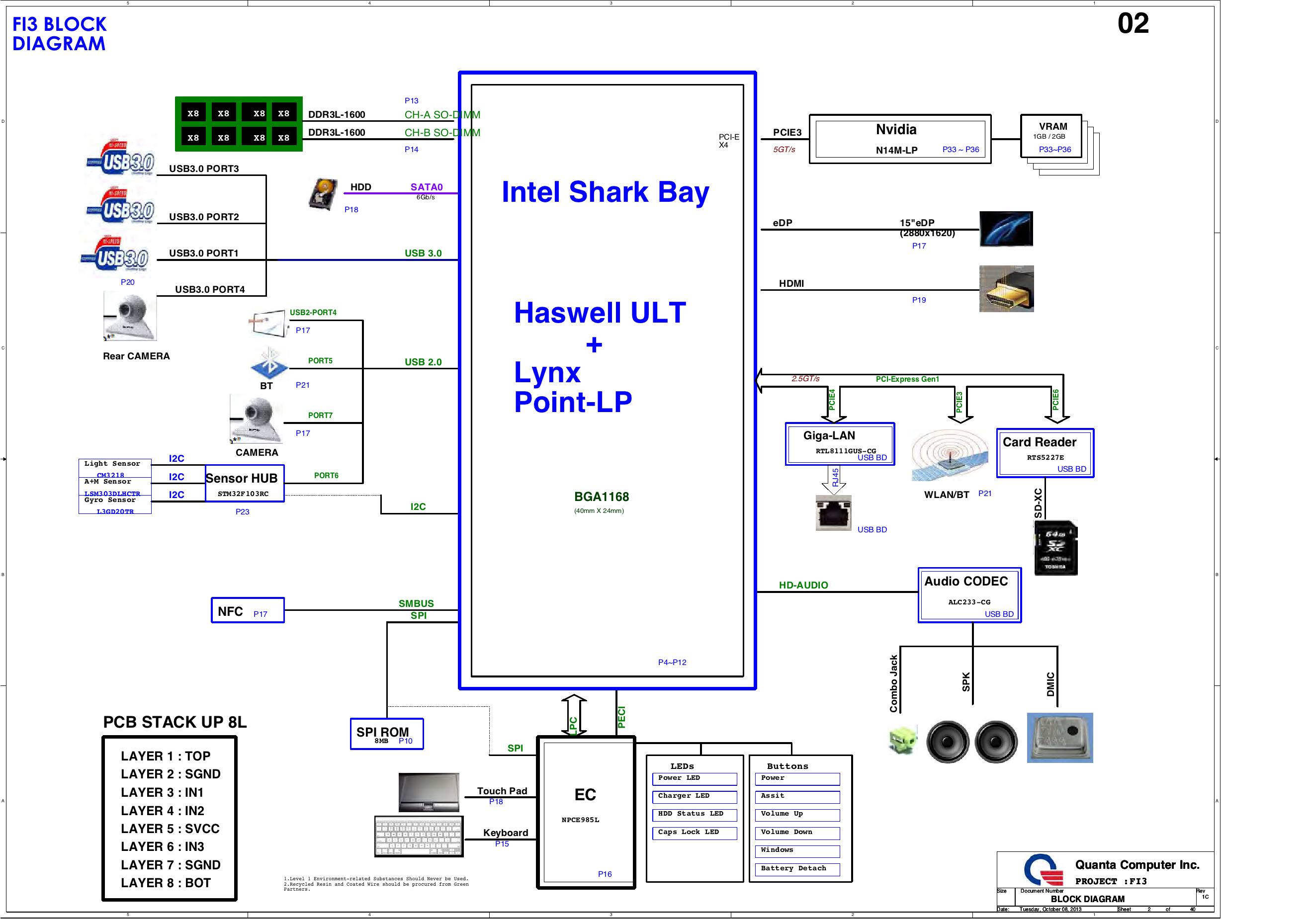The height and width of the screenshot is (924, 1308).
Task: Click the left speaker icon
Action: pyautogui.click(x=948, y=742)
